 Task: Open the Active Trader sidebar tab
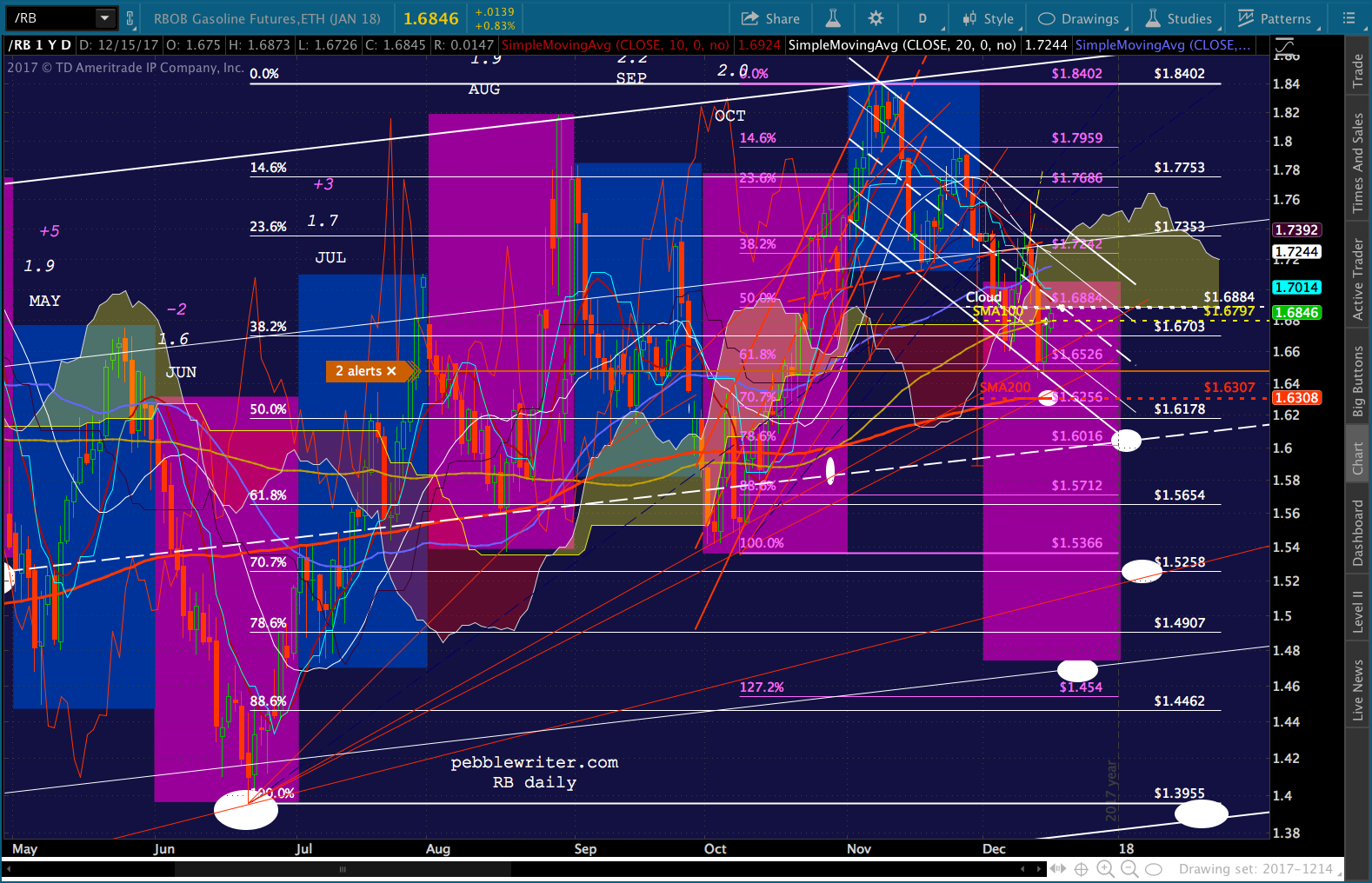[x=1358, y=279]
